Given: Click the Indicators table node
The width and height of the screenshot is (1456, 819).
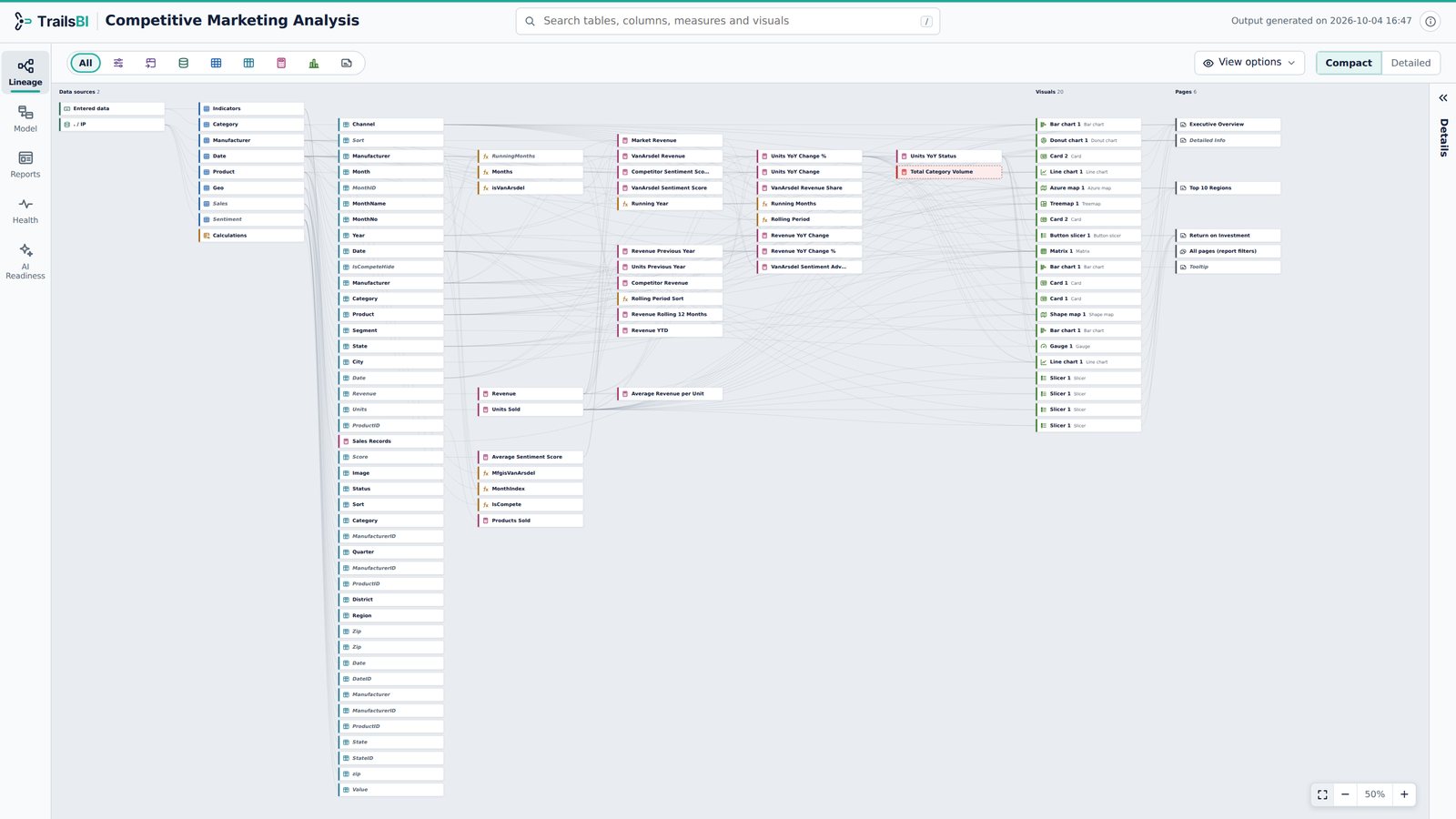Looking at the screenshot, I should click(252, 108).
